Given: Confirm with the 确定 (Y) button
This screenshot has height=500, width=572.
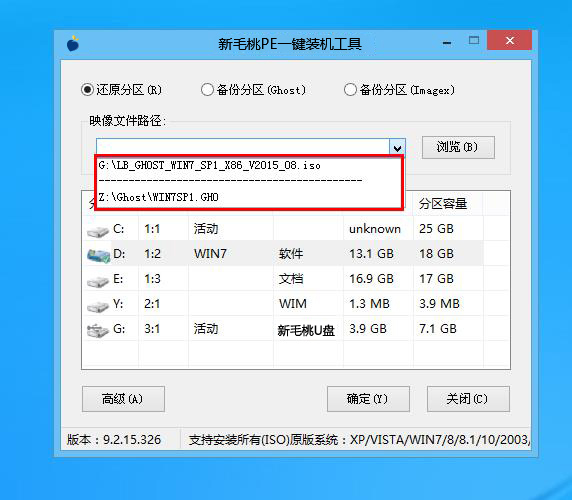Looking at the screenshot, I should point(368,399).
